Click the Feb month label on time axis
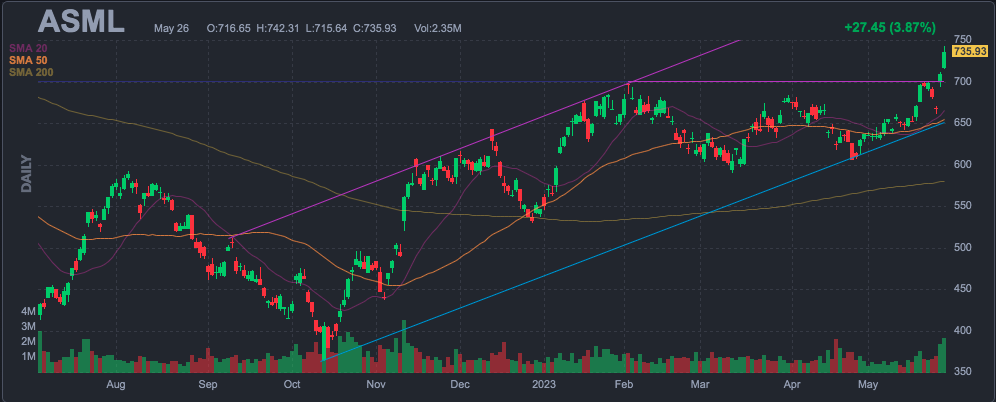This screenshot has width=996, height=402. pos(624,384)
